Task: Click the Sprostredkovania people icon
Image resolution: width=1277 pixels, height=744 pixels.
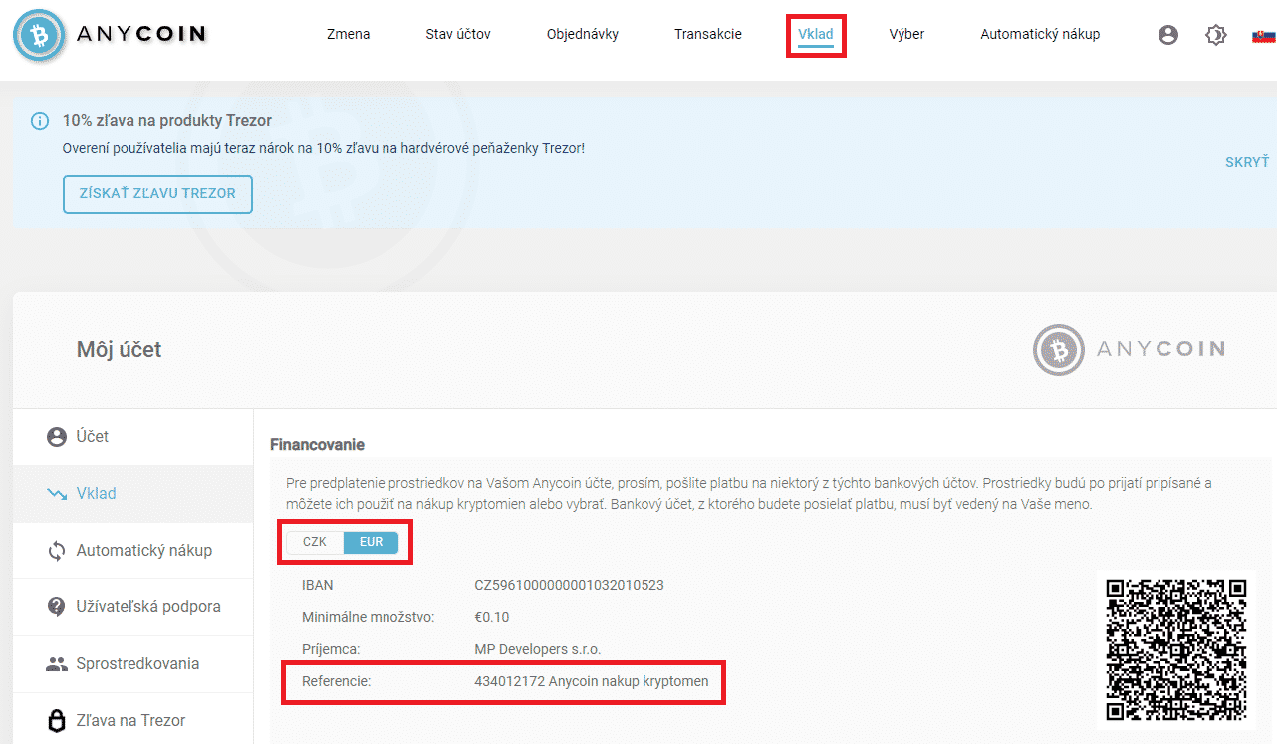Action: 57,664
